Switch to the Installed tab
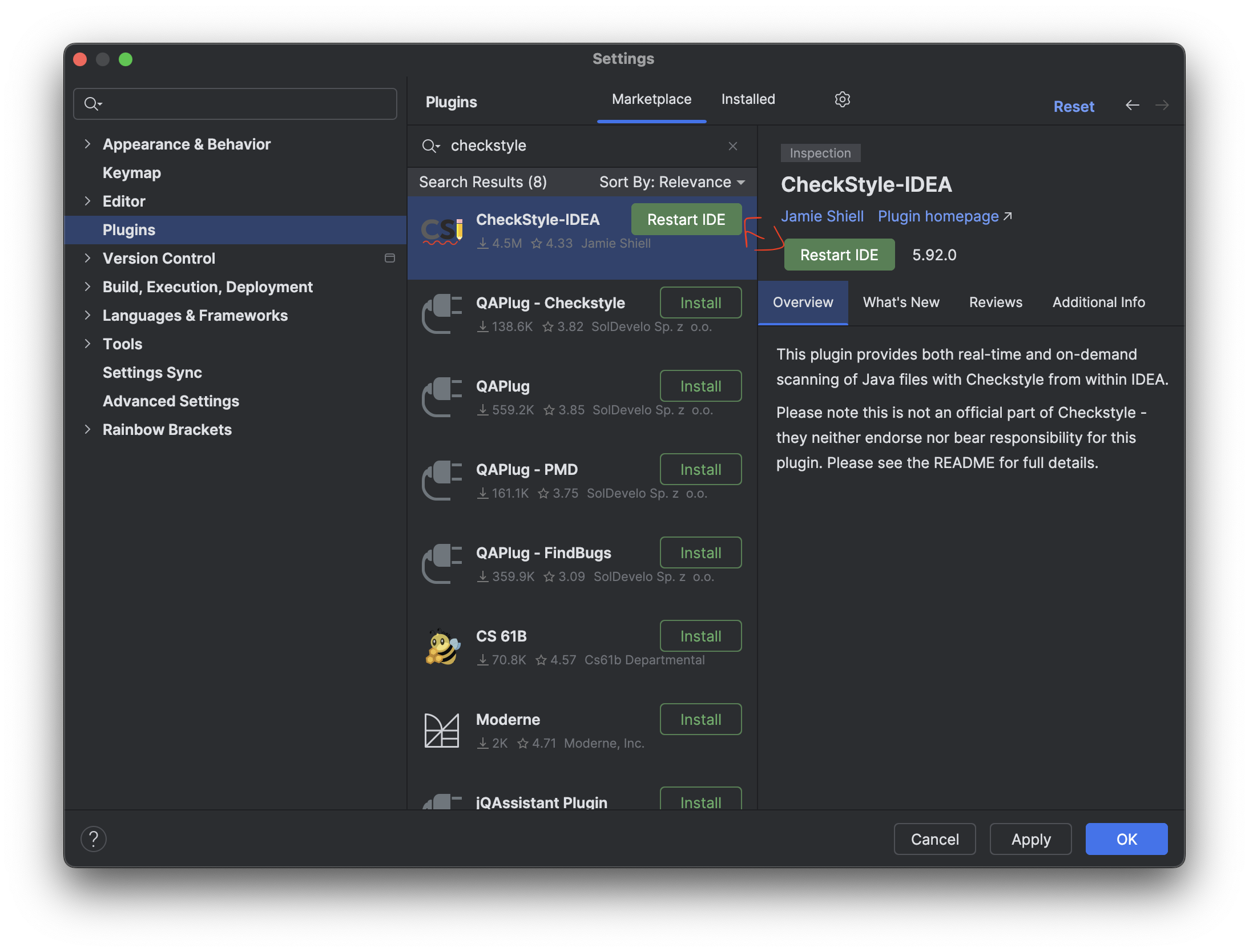 point(748,99)
